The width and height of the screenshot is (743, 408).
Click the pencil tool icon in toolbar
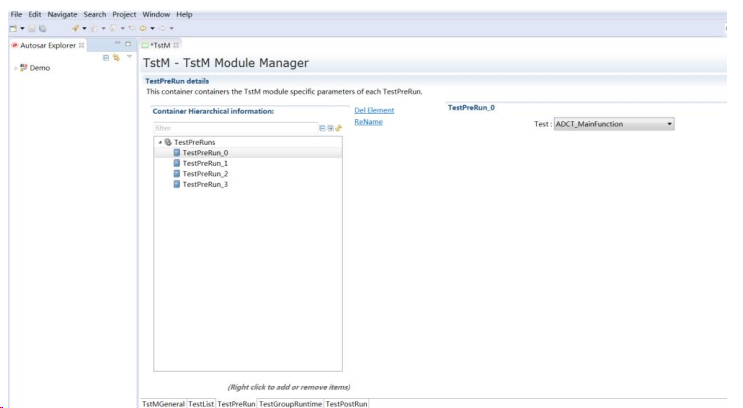point(75,28)
